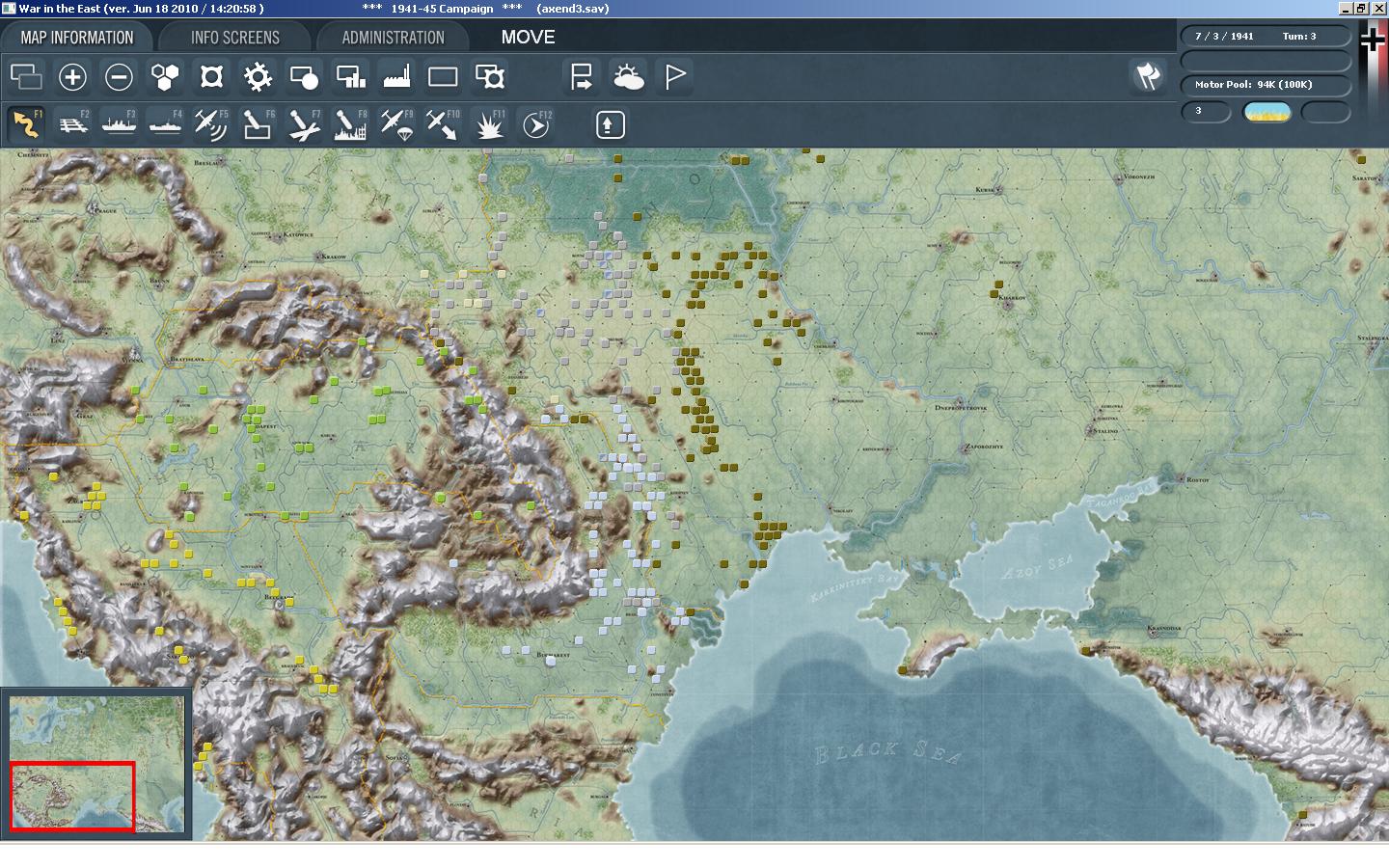Zoom out with the minus icon
The height and width of the screenshot is (868, 1389).
coord(119,76)
